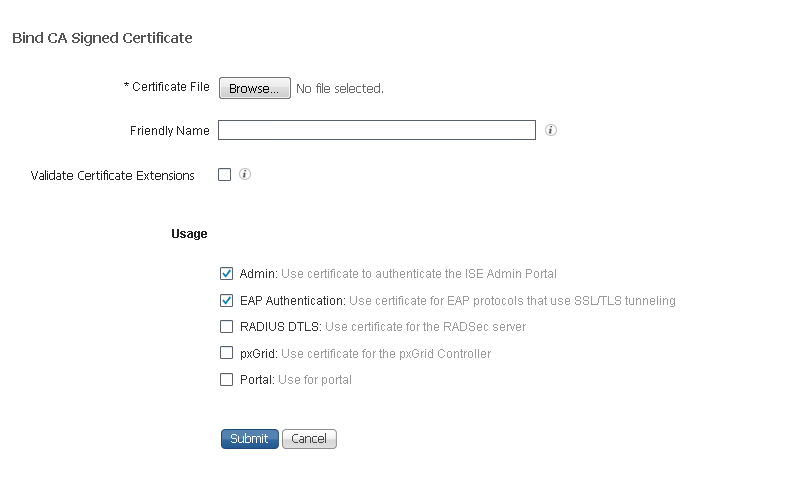
Task: Cancel the certificate binding
Action: tap(309, 439)
